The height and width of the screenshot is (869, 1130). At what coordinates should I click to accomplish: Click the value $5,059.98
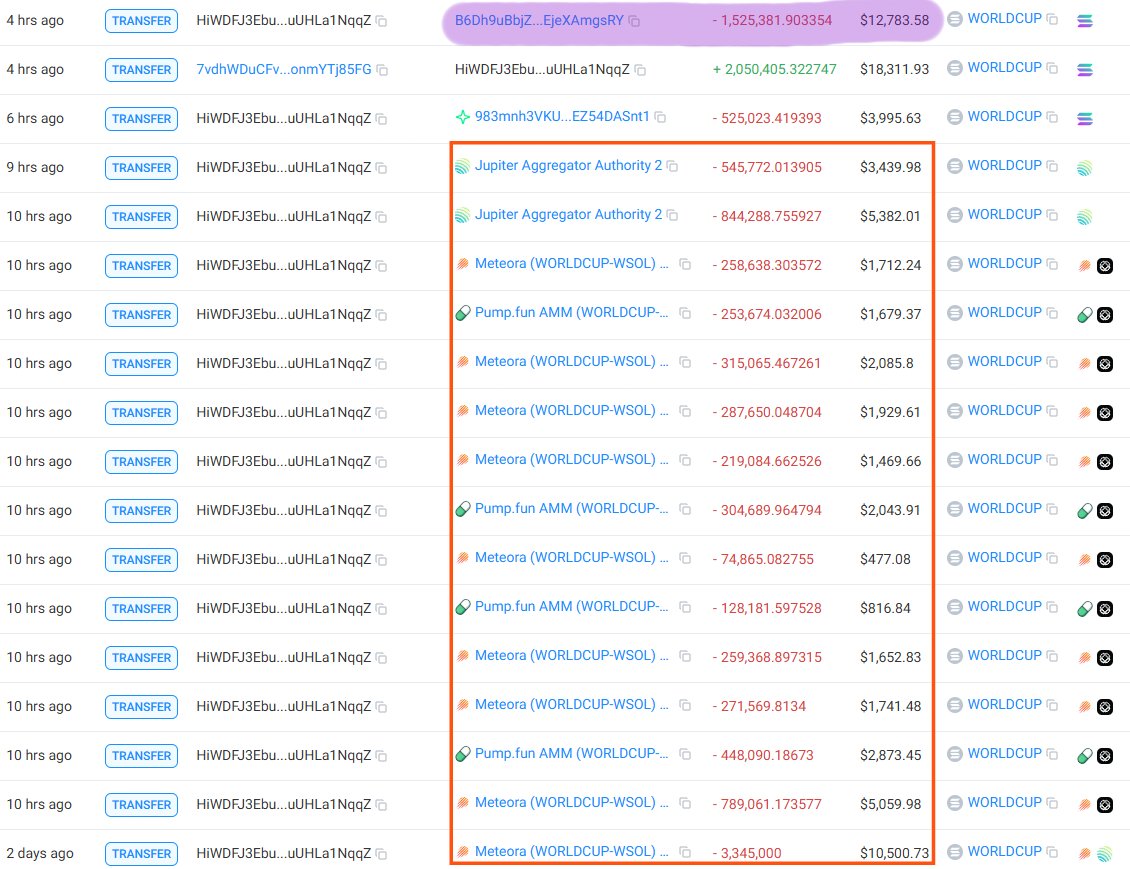click(890, 804)
